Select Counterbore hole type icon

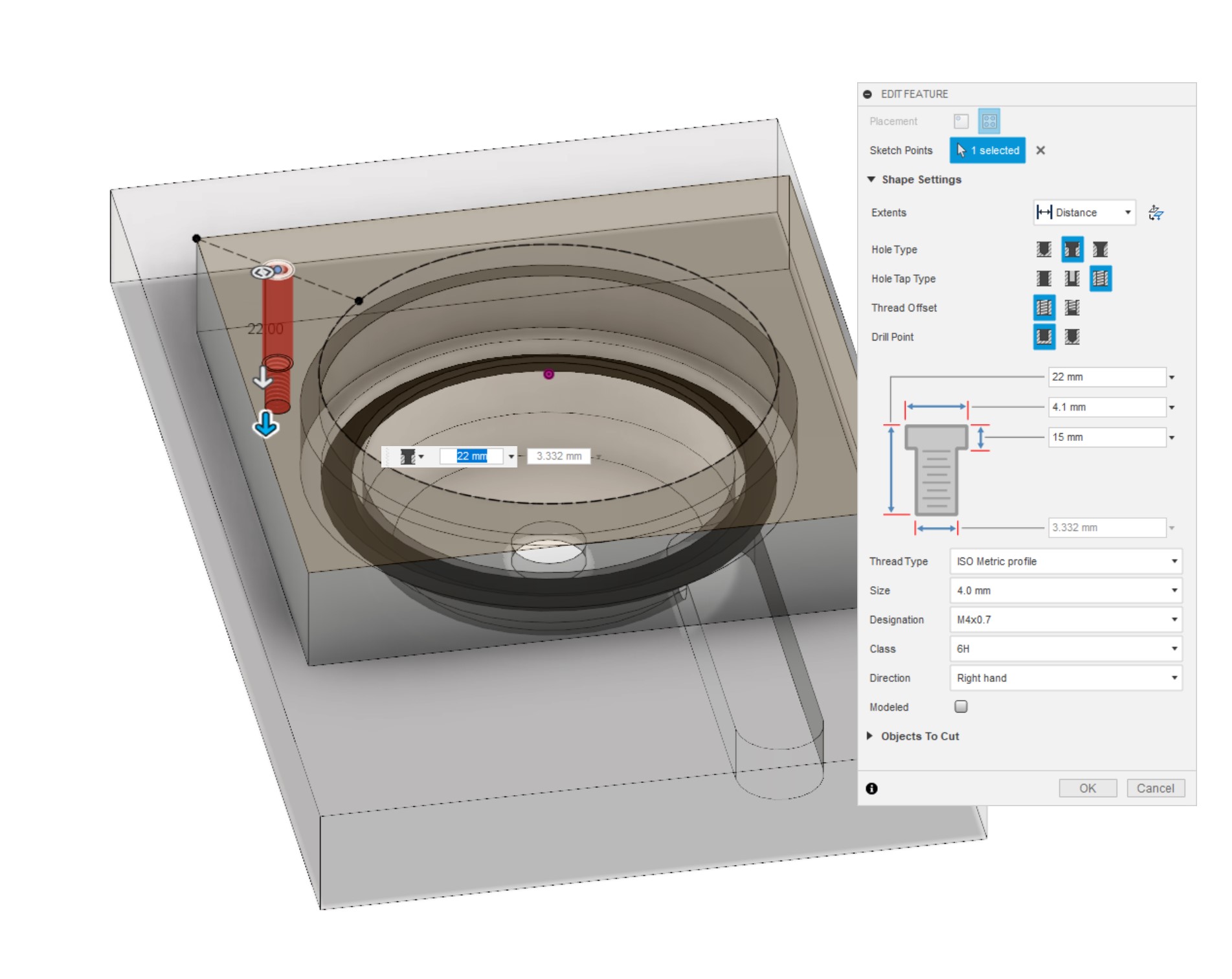coord(1072,249)
